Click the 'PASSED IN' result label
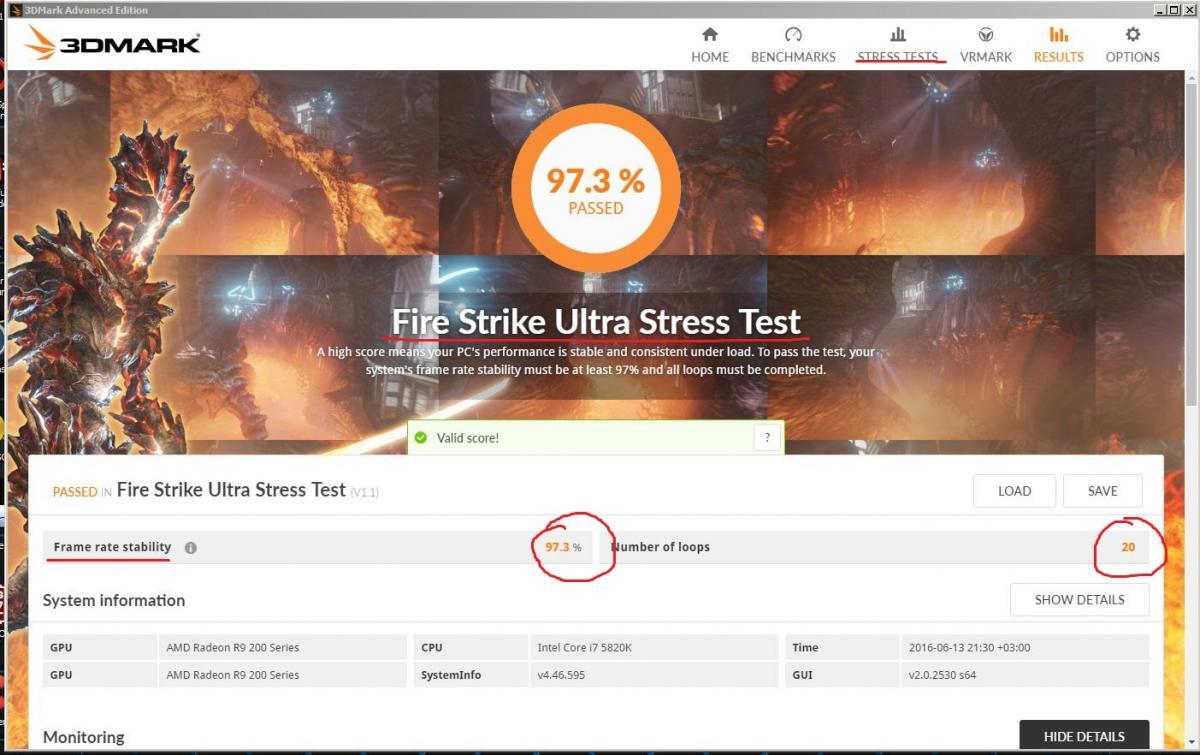The width and height of the screenshot is (1200, 755). pos(82,492)
